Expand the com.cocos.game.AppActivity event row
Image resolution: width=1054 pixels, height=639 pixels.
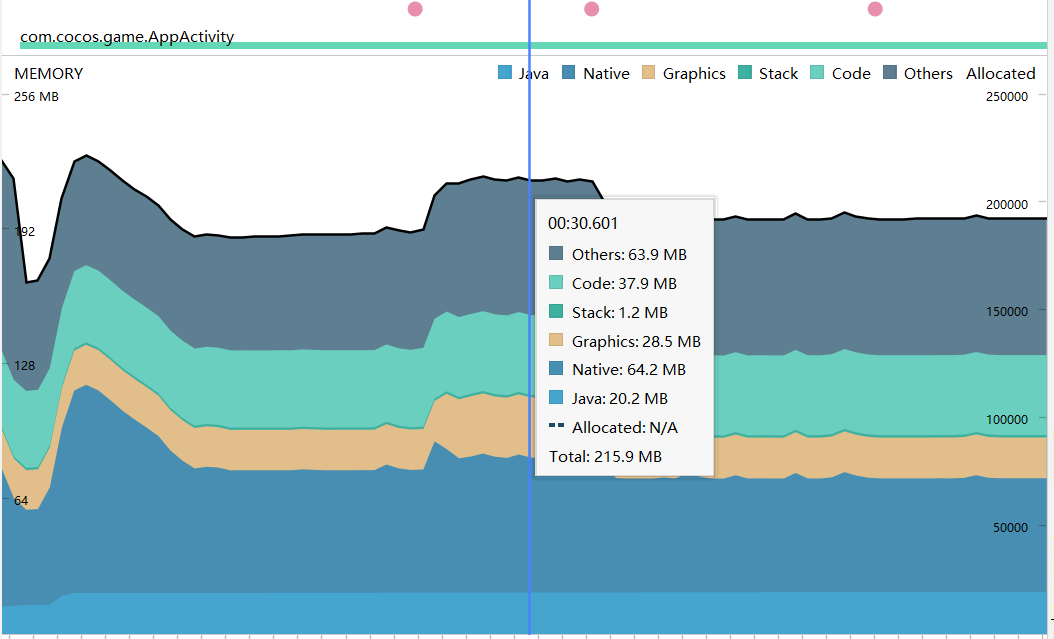pos(126,36)
